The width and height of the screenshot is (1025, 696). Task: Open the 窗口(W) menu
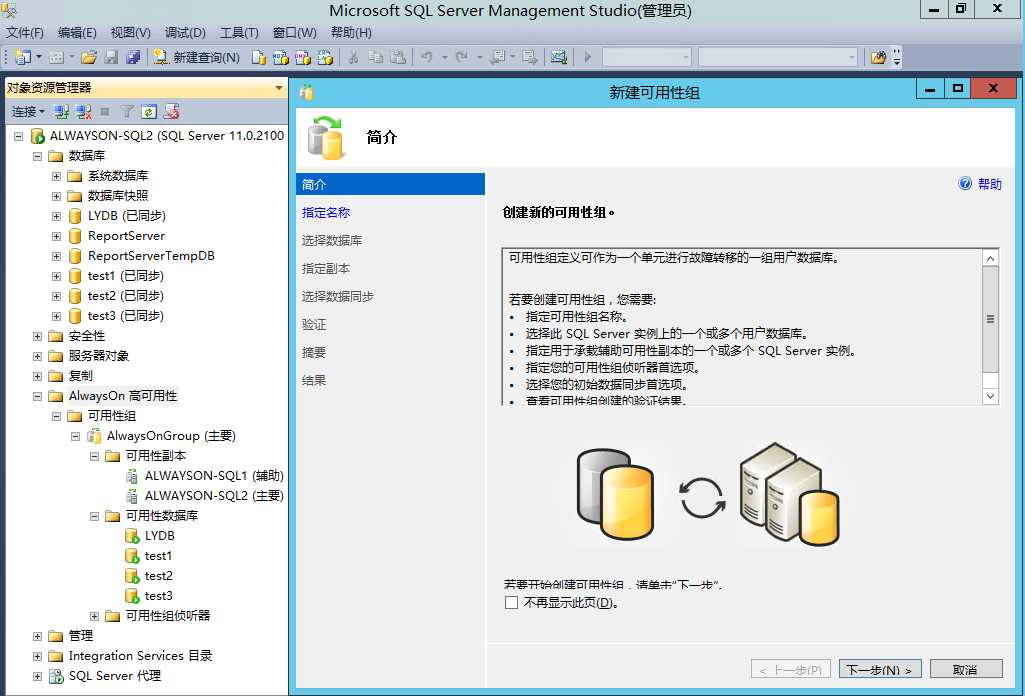tap(294, 33)
